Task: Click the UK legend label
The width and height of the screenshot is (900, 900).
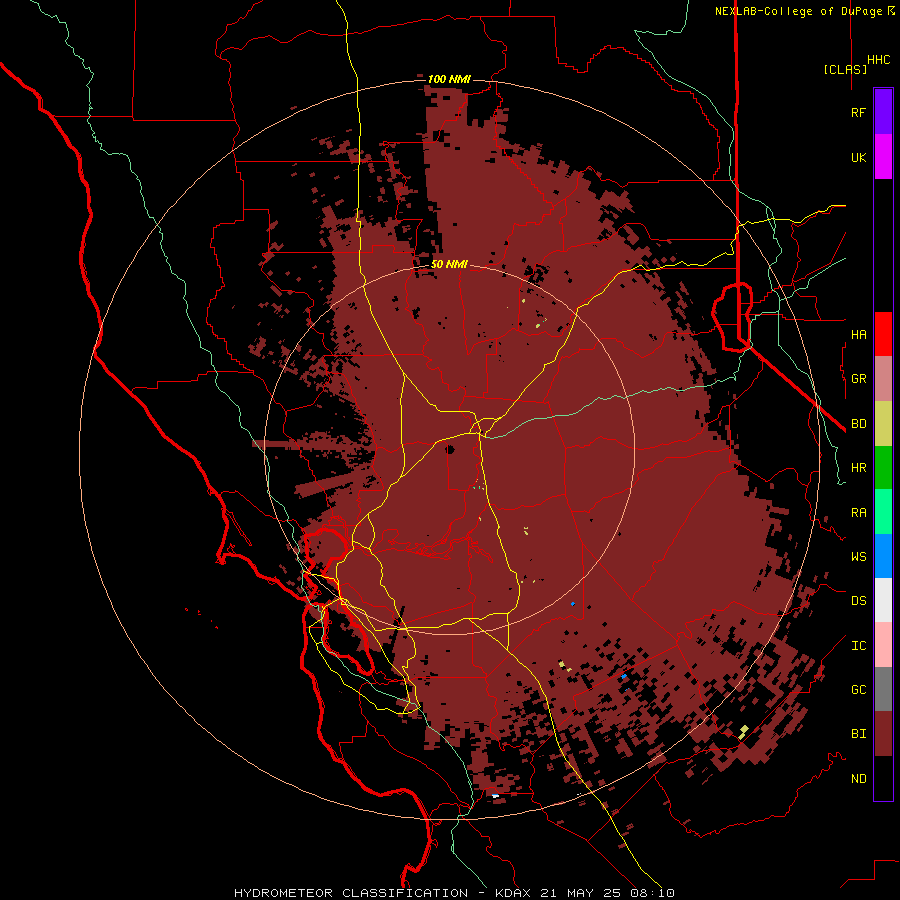Action: 858,157
